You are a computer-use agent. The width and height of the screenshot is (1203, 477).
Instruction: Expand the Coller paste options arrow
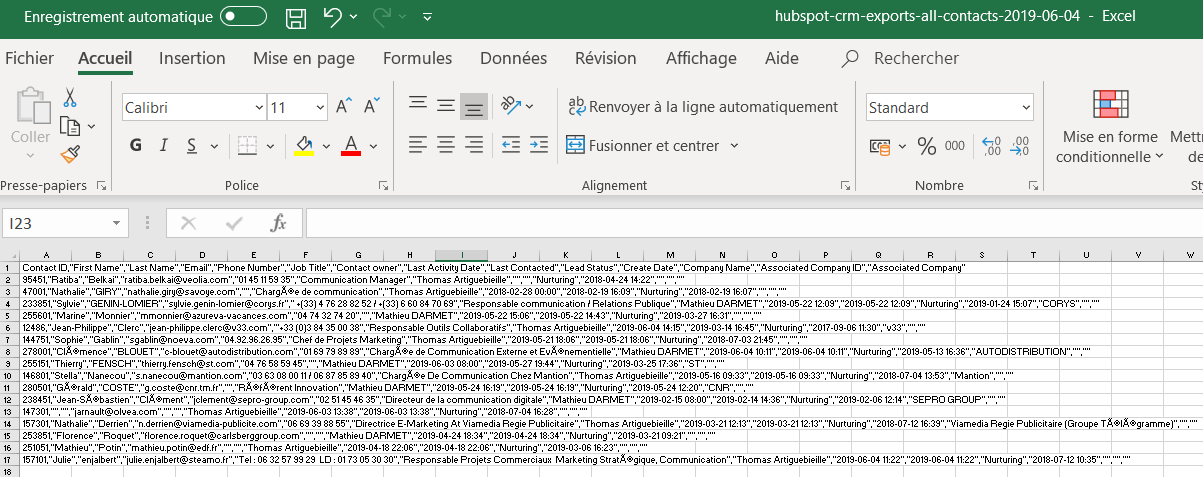click(x=31, y=155)
